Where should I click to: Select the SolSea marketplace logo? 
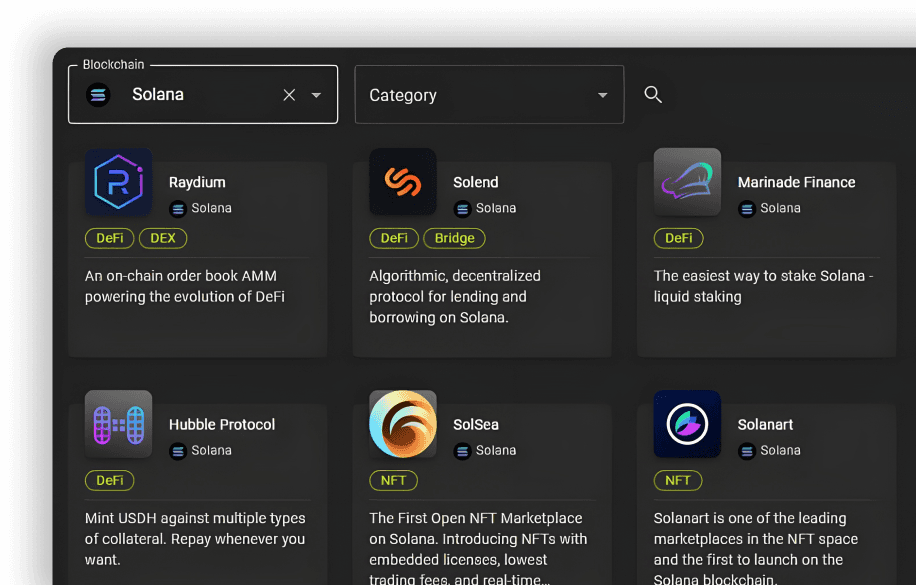click(402, 423)
